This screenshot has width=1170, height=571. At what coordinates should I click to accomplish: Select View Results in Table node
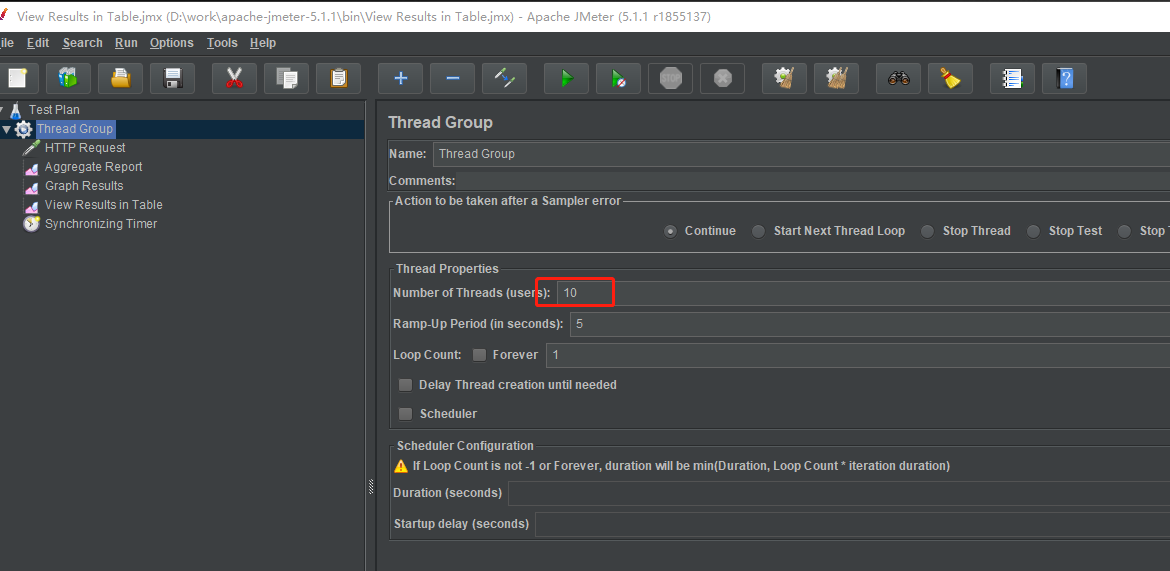(x=104, y=205)
